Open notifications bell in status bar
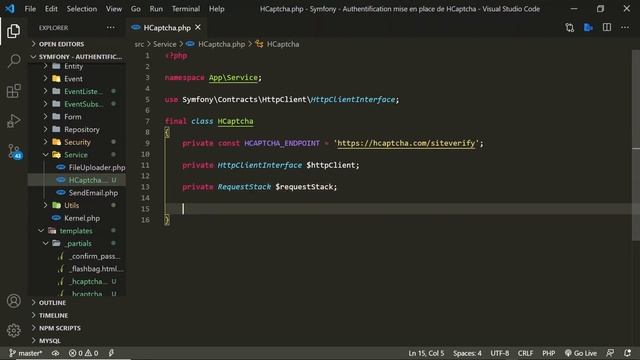Viewport: 640px width, 360px height. (x=627, y=353)
